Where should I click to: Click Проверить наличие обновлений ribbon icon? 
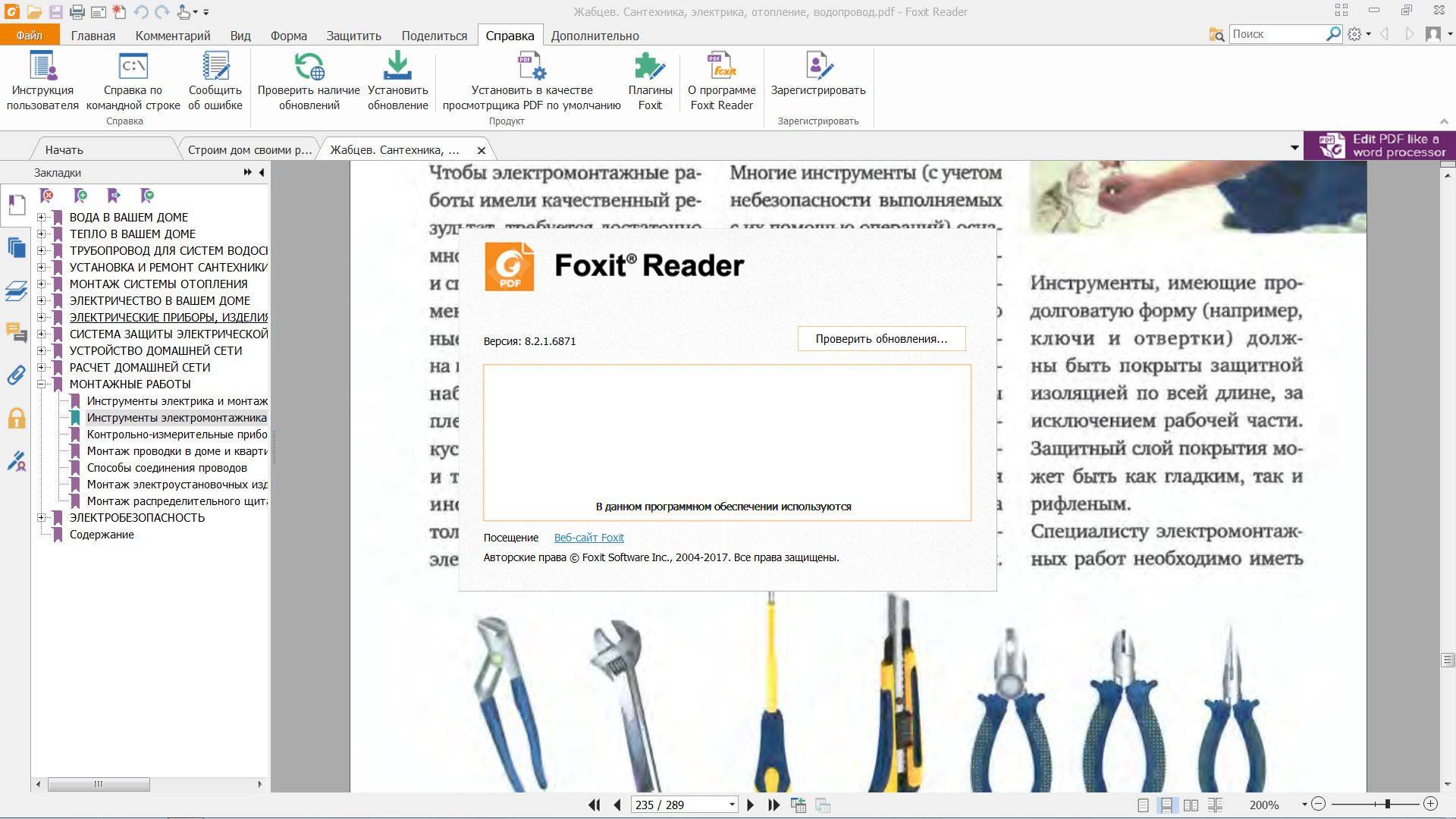[x=309, y=81]
